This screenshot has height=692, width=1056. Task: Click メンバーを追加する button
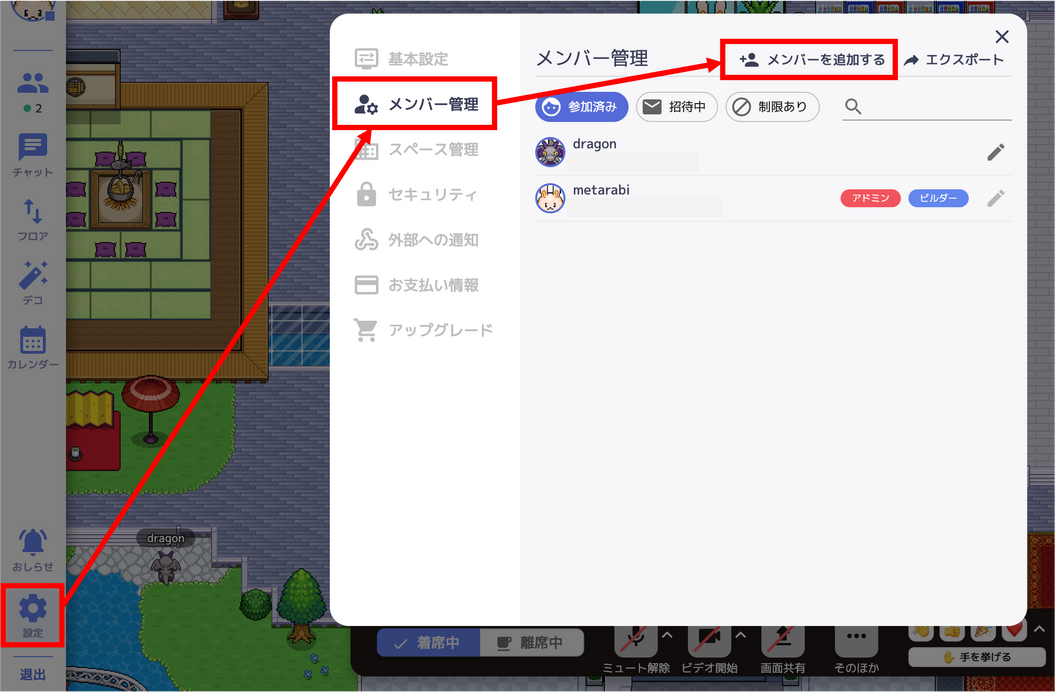tap(810, 60)
